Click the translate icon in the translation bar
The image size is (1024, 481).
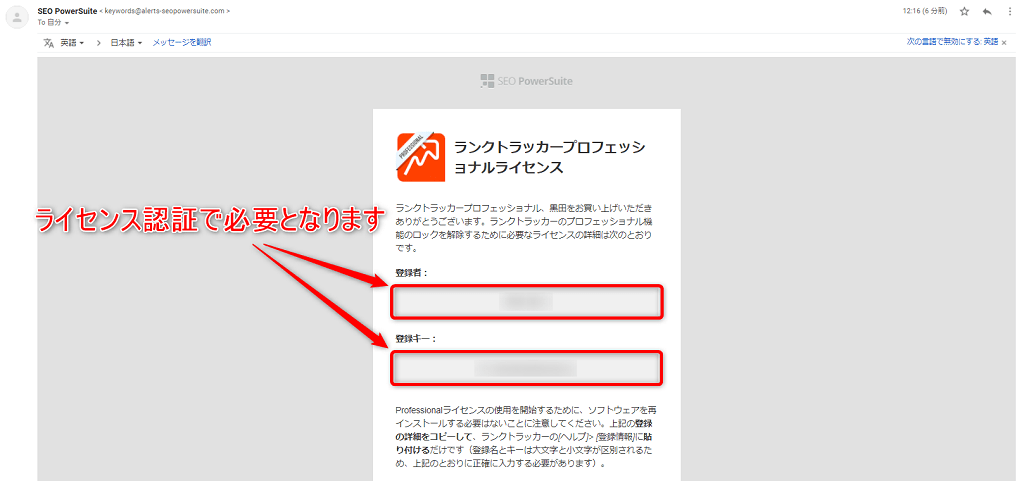(48, 43)
